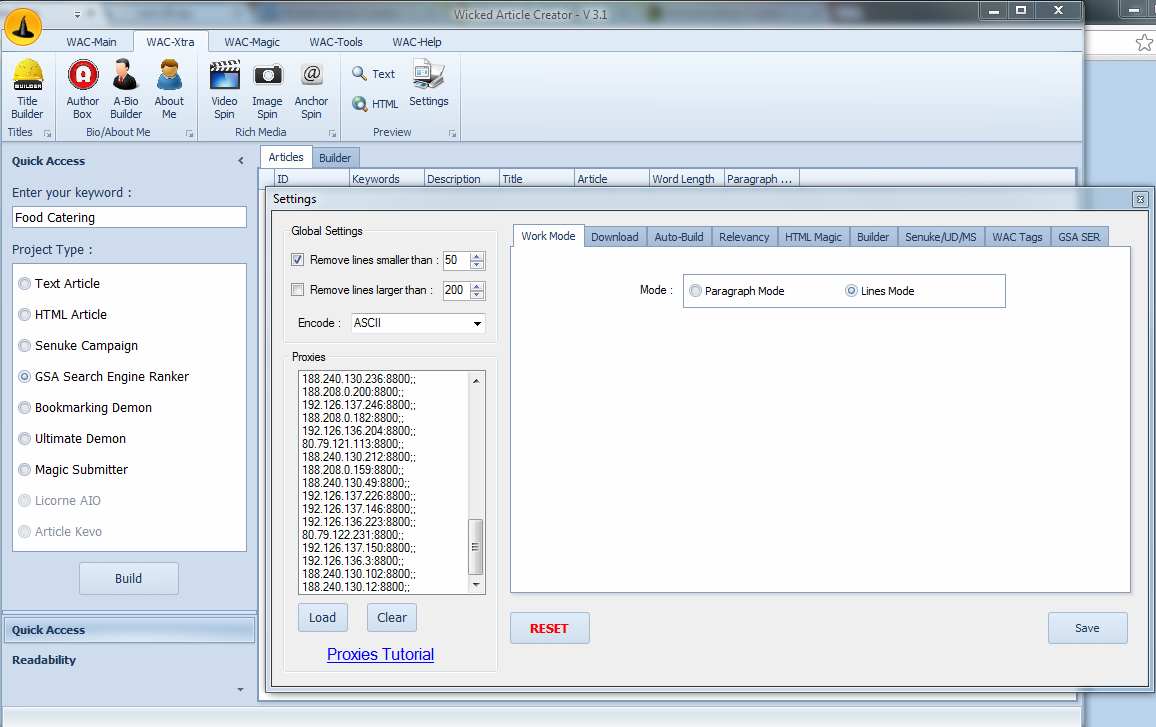Open Video Spin rich media tool
Image resolution: width=1156 pixels, height=727 pixels.
point(224,89)
